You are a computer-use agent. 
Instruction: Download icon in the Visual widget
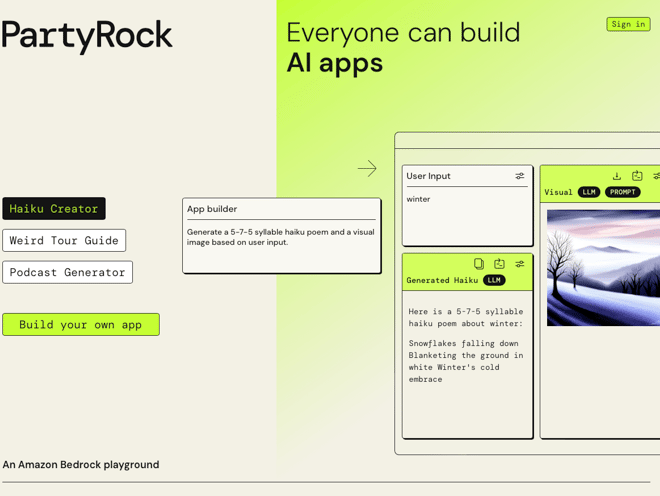coord(617,176)
